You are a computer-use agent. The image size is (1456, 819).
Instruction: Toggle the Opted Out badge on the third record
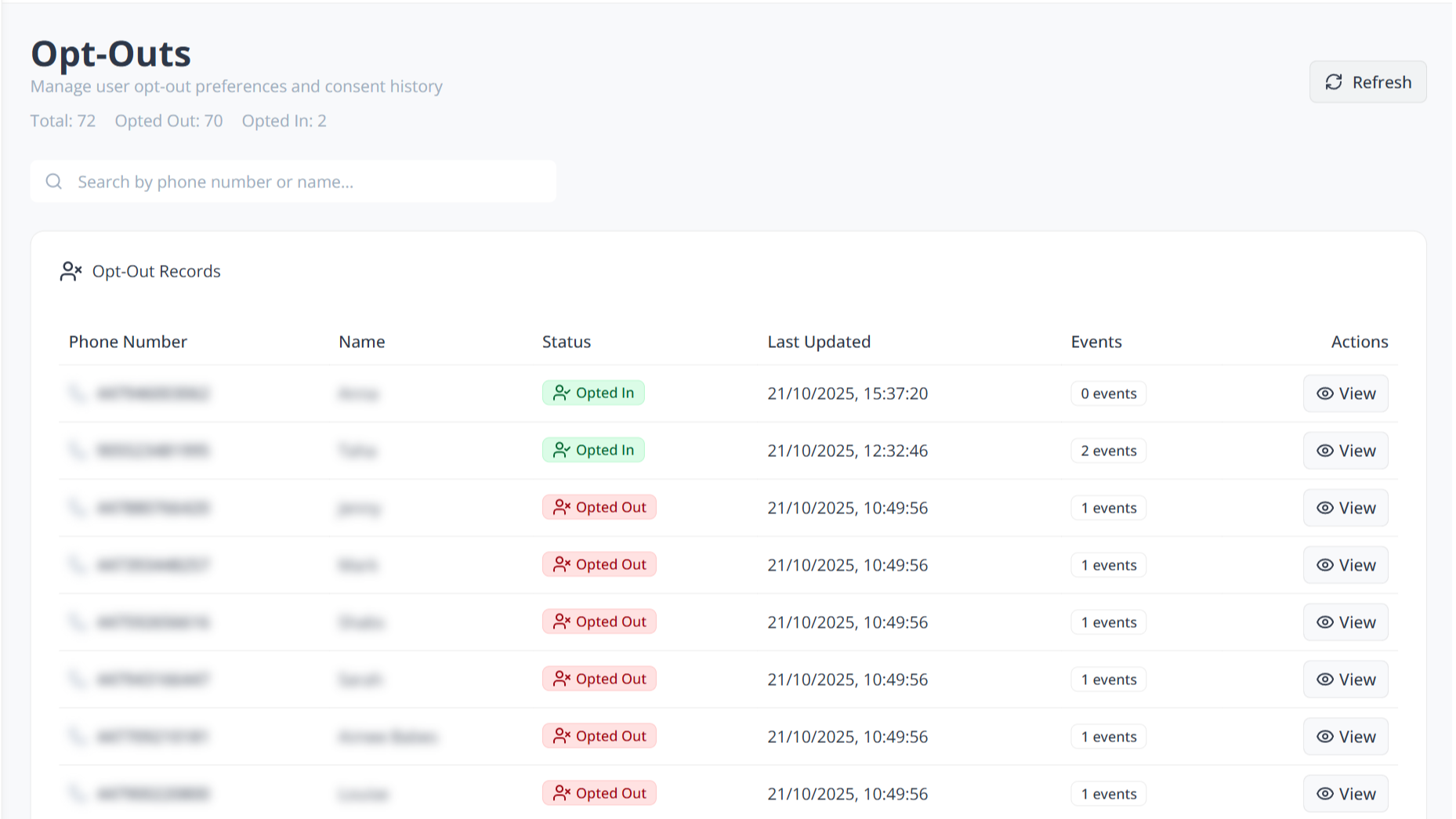(599, 506)
